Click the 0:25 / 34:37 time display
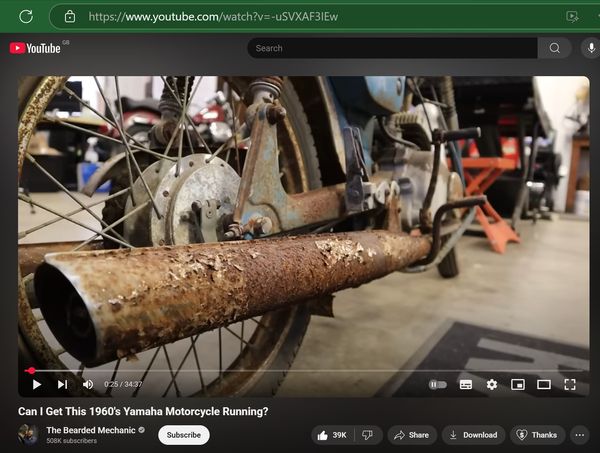 point(123,384)
